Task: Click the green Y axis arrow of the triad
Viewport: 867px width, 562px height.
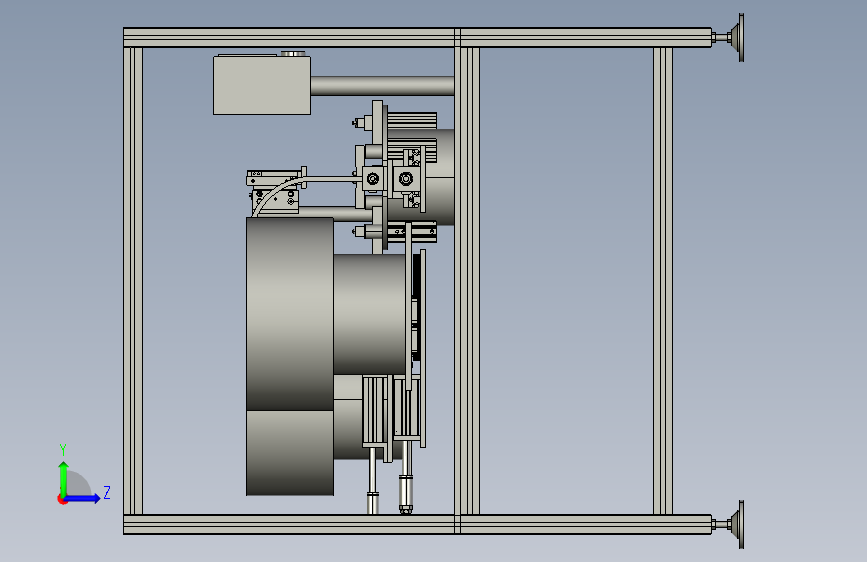Action: coord(64,478)
